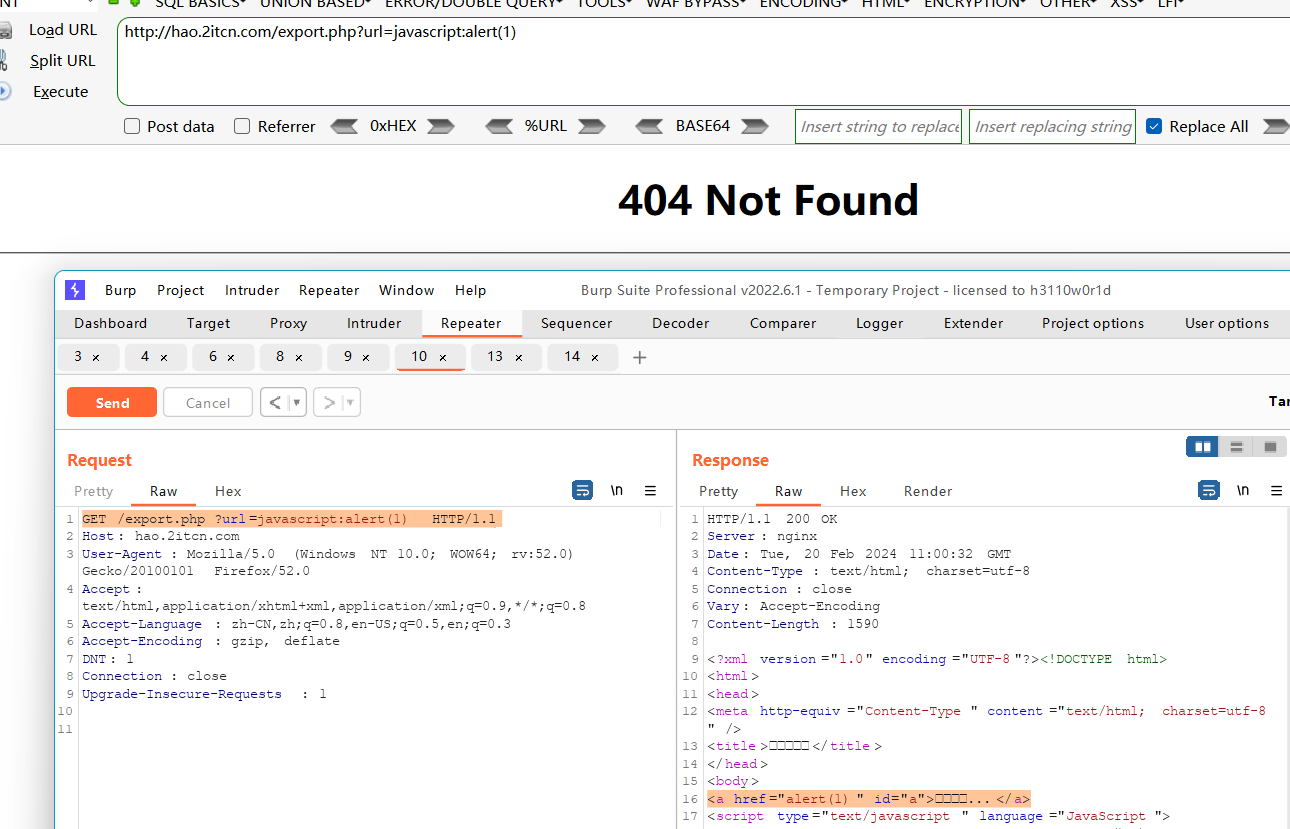Image resolution: width=1290 pixels, height=829 pixels.
Task: Open the Help menu
Action: click(x=470, y=290)
